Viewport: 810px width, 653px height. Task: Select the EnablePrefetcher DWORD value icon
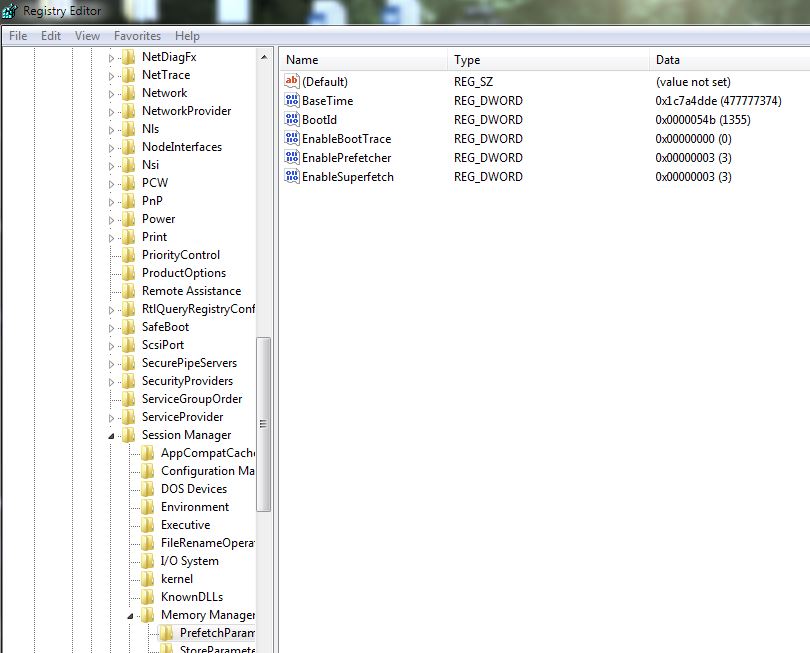[291, 157]
